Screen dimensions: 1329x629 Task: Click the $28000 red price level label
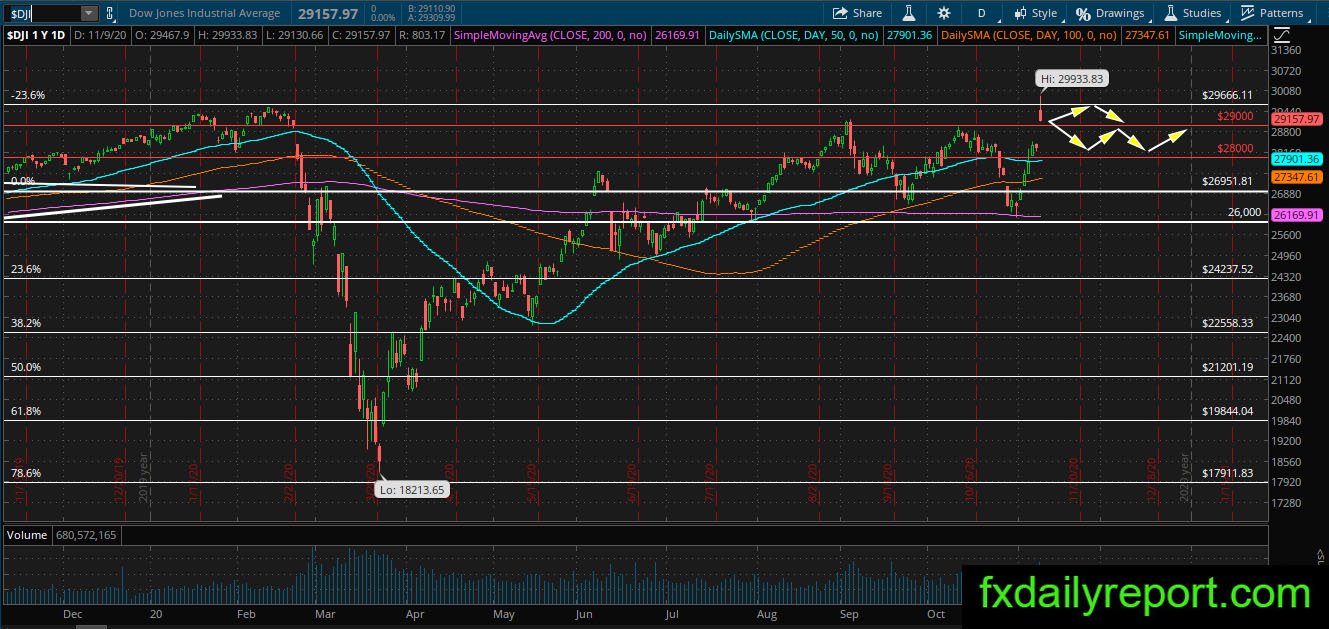pos(1235,149)
